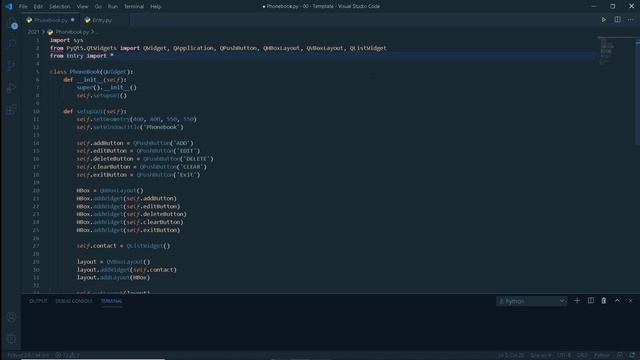Change file encoding UTF-8 in status bar
This screenshot has height=360, width=640.
point(564,356)
